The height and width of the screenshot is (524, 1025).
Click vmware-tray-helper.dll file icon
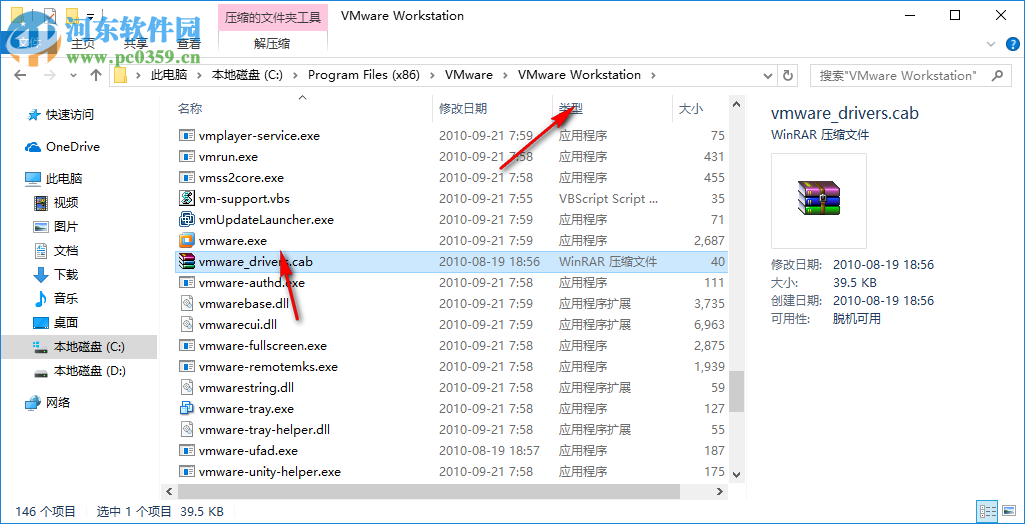click(x=188, y=429)
